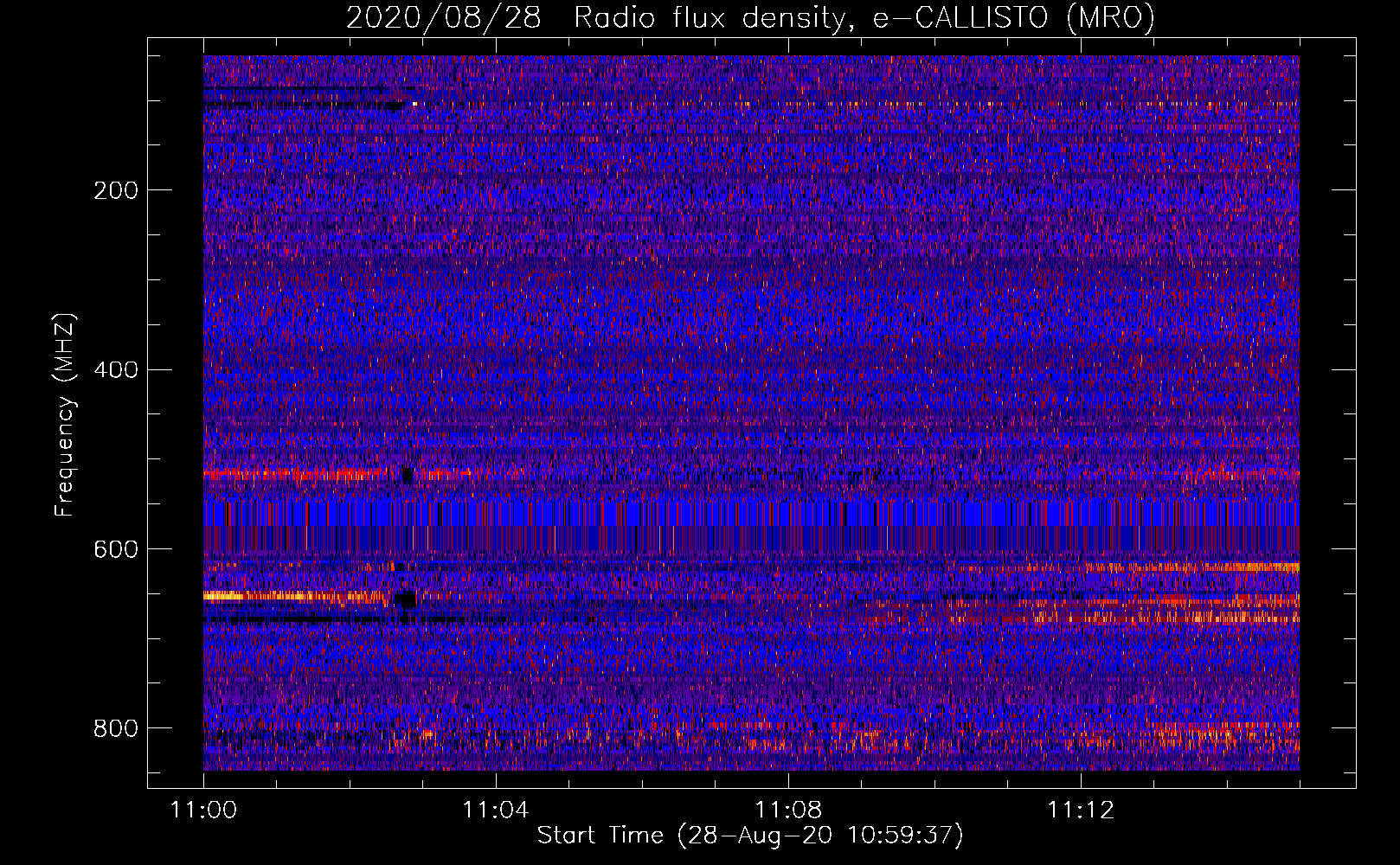Click the plot title "2020/08/28 Radio flux density, e-CALLISTO (MRO)"

click(750, 17)
